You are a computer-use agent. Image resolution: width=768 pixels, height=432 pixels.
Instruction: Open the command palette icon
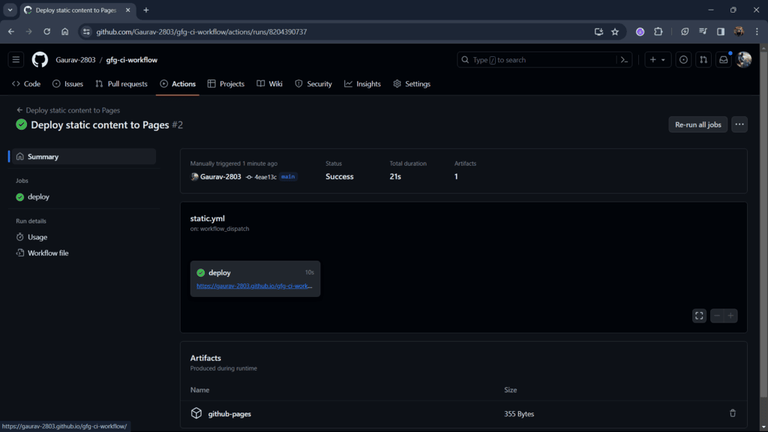tap(624, 60)
